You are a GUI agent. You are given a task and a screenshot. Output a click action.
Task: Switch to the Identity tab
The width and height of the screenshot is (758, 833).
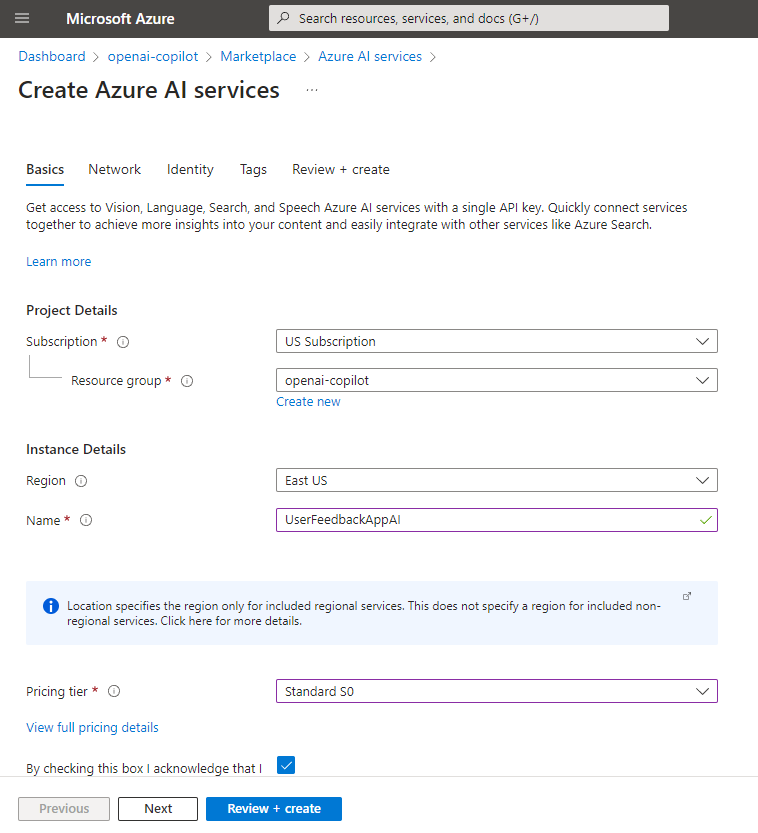[190, 169]
